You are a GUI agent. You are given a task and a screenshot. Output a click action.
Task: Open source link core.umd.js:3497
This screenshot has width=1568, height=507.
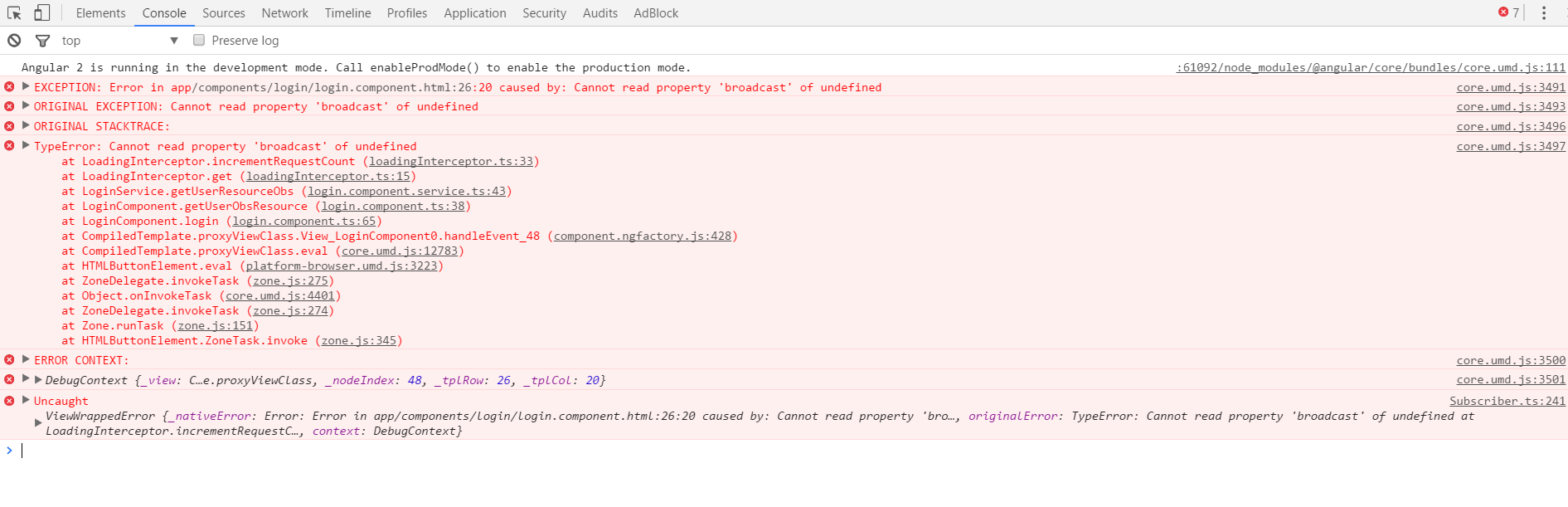(x=1511, y=146)
